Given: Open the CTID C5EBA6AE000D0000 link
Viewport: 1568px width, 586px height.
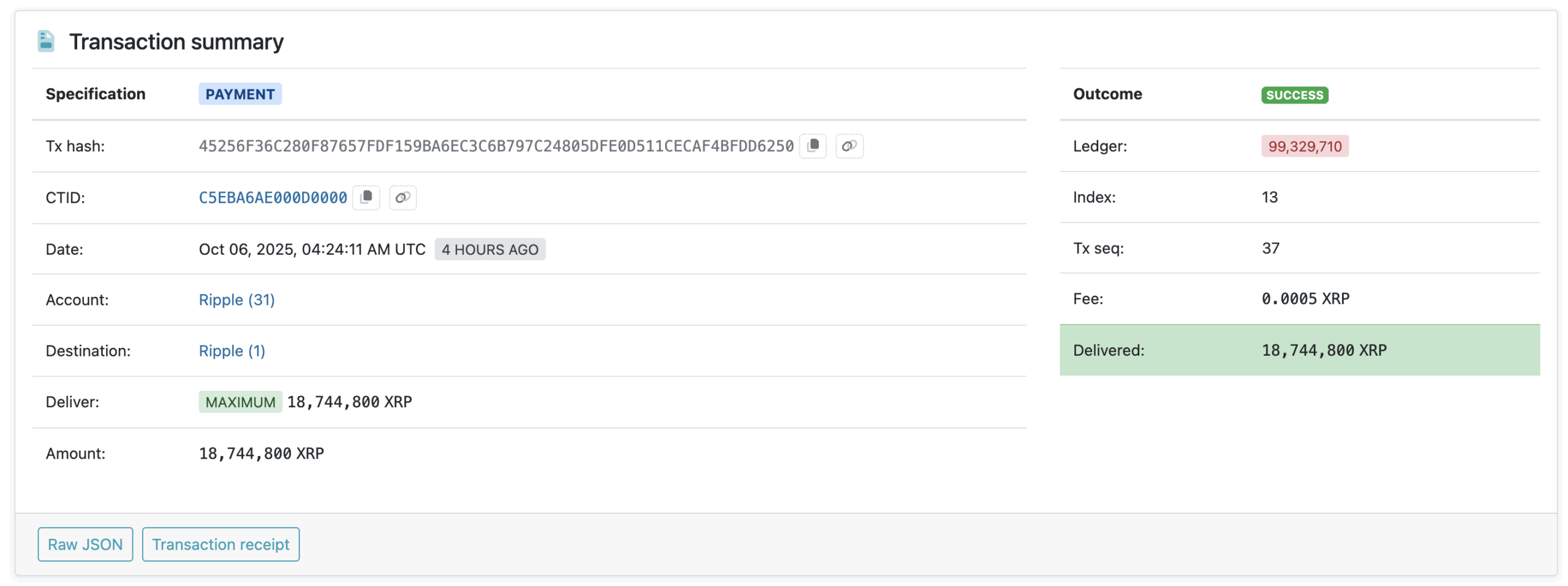Looking at the screenshot, I should (273, 198).
